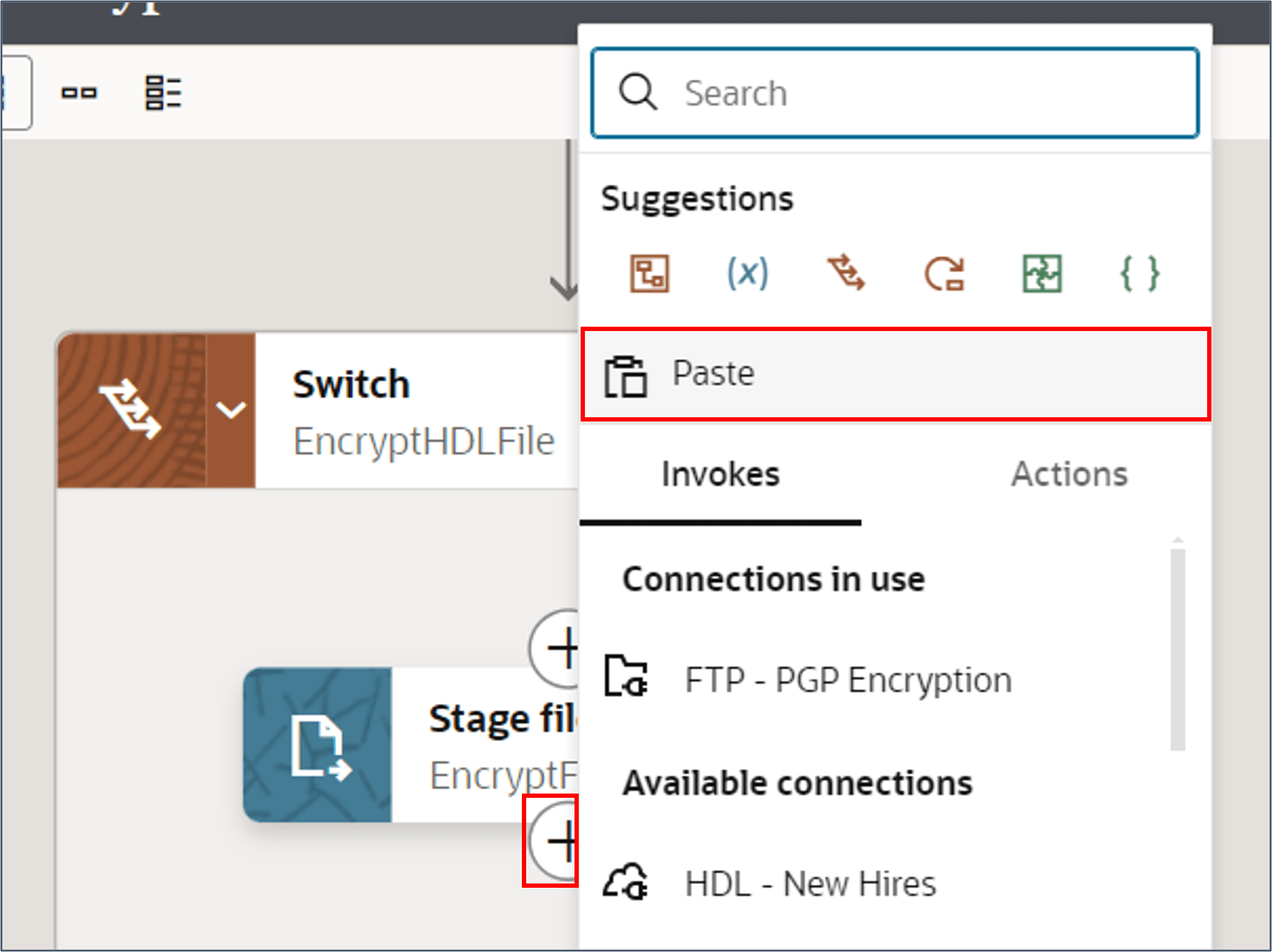The width and height of the screenshot is (1272, 952).
Task: Switch canvas to pseudo view list icon
Action: tap(163, 93)
